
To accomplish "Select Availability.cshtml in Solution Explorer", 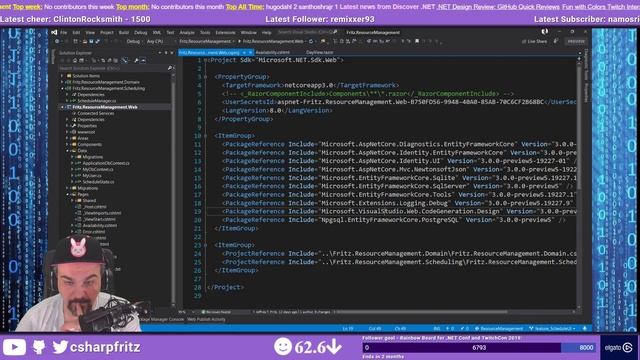I will click(x=100, y=225).
